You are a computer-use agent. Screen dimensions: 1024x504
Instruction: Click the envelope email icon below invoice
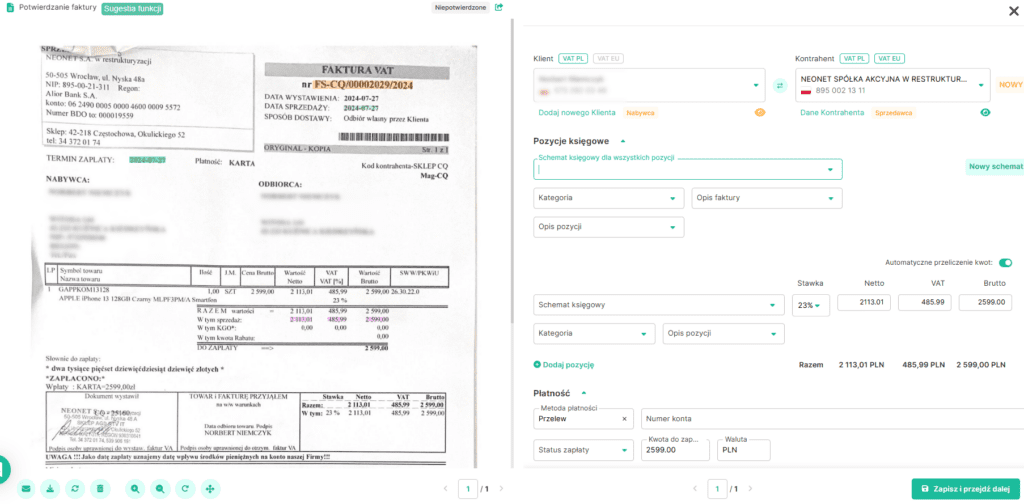point(25,489)
